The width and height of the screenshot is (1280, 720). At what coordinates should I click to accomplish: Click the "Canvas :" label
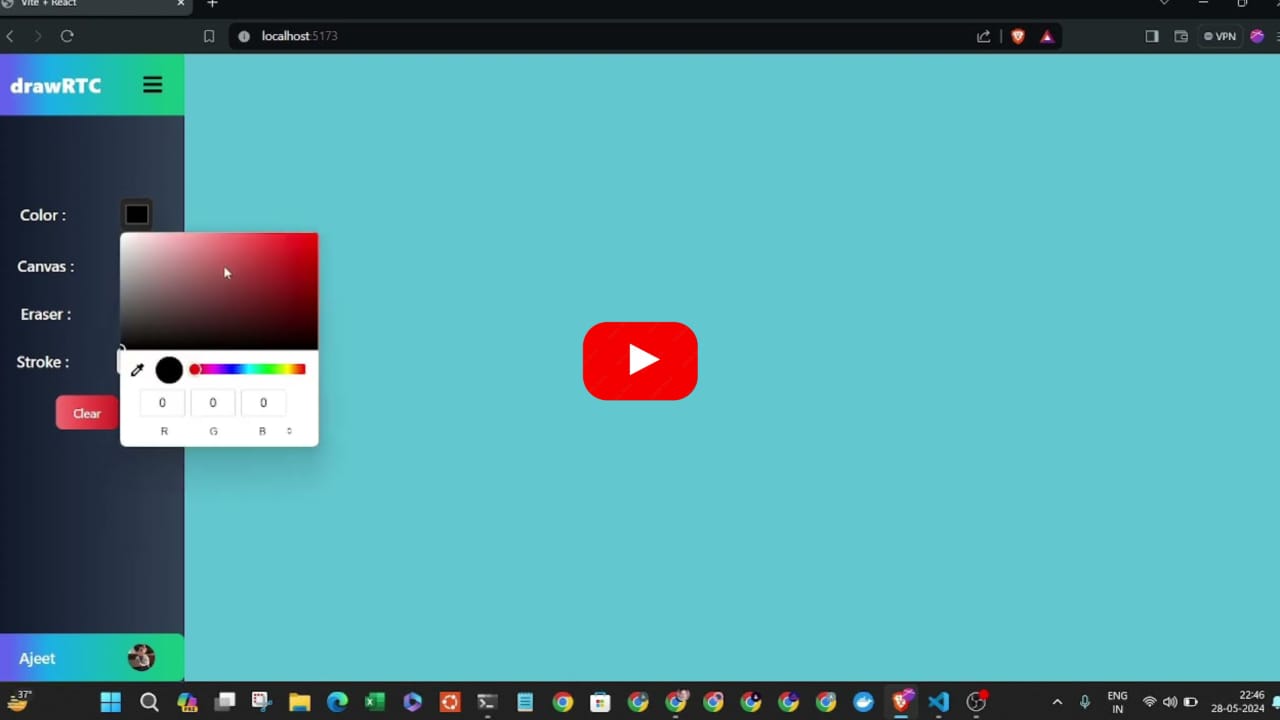point(45,267)
